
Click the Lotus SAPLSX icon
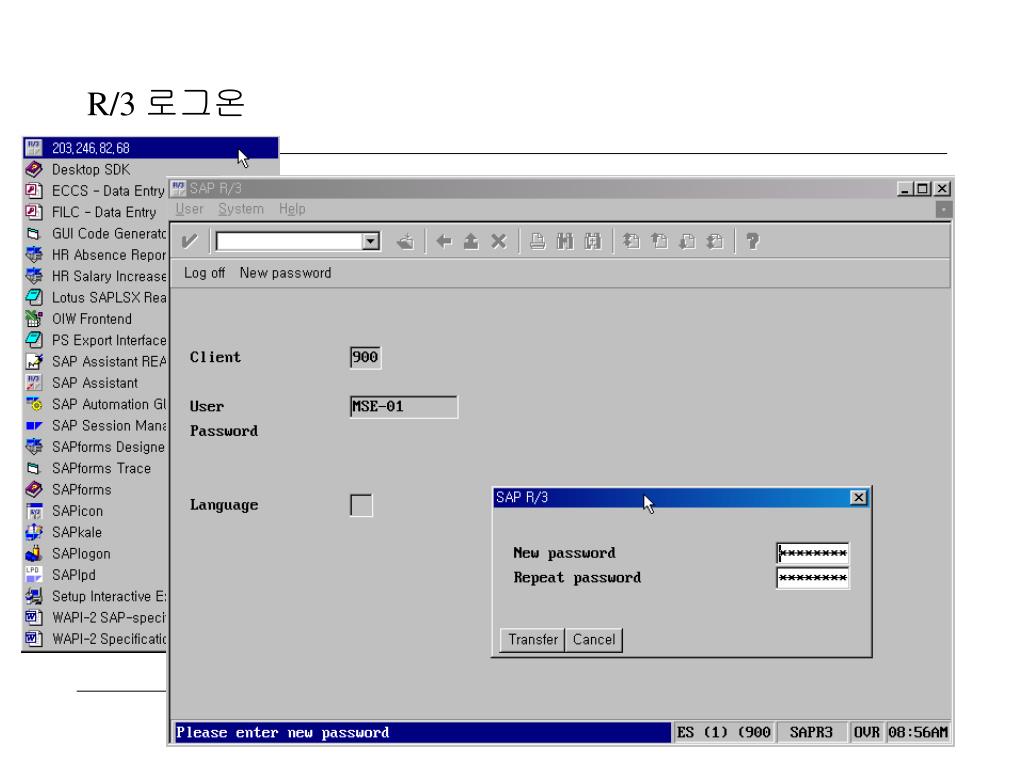click(34, 298)
